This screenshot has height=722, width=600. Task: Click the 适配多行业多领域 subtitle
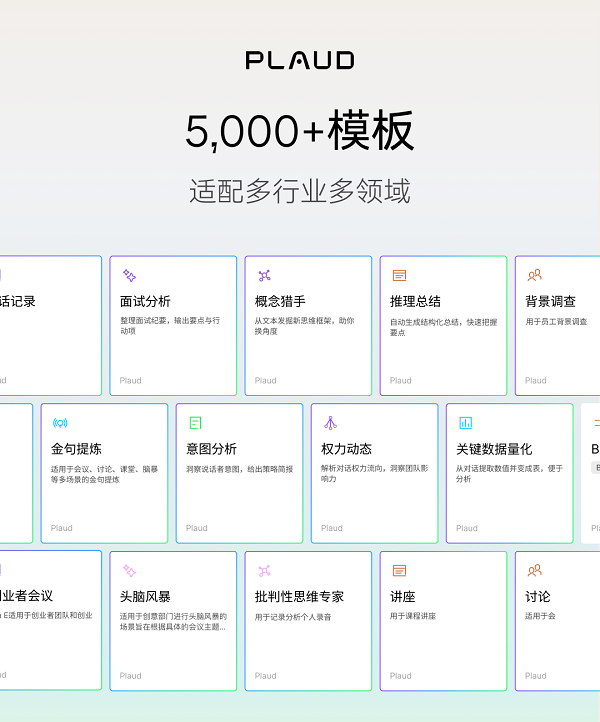point(300,191)
